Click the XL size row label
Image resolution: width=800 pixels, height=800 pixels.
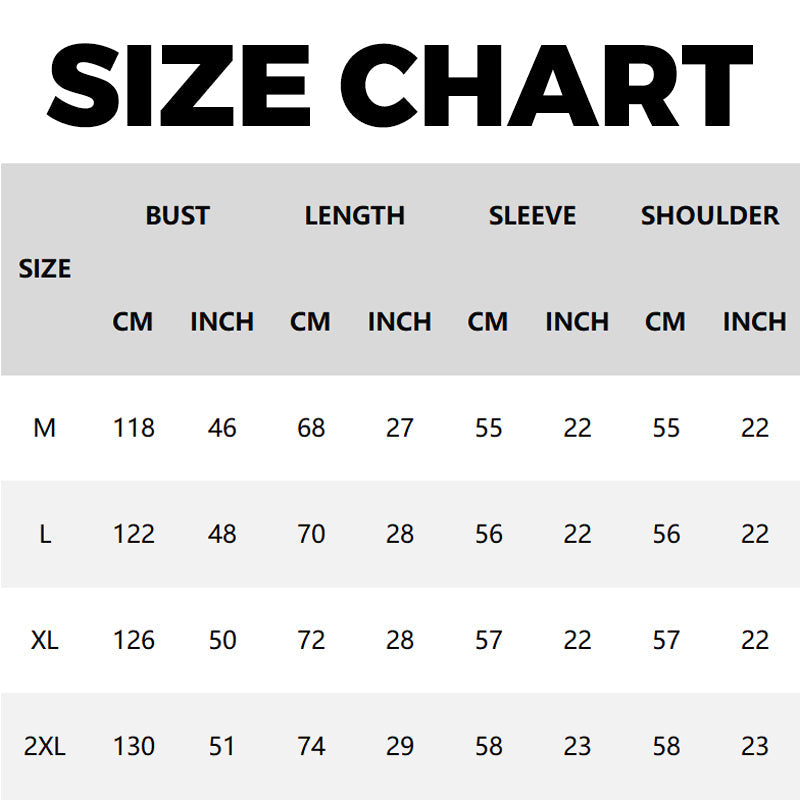click(x=45, y=640)
